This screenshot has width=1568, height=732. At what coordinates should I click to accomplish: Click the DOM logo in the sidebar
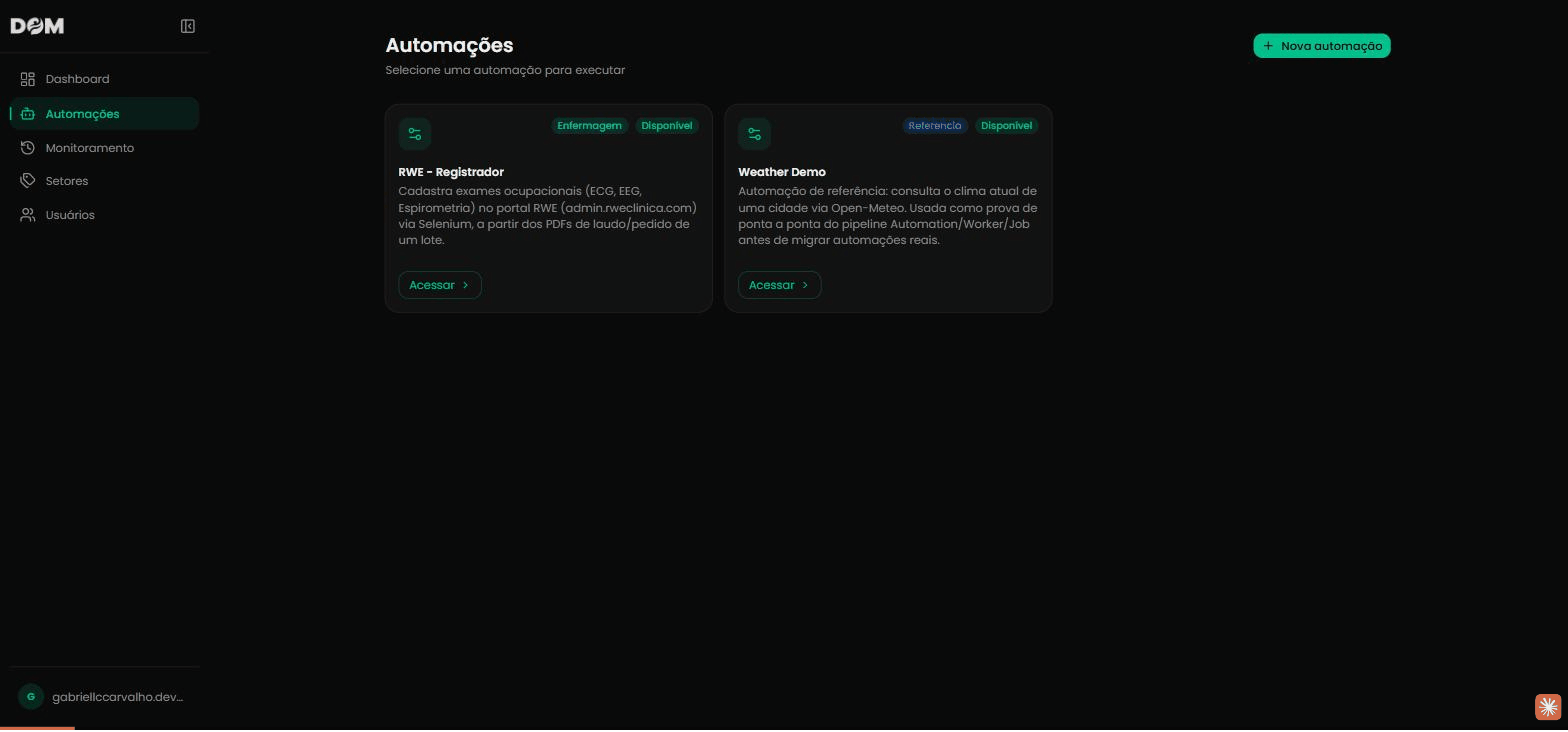click(37, 26)
